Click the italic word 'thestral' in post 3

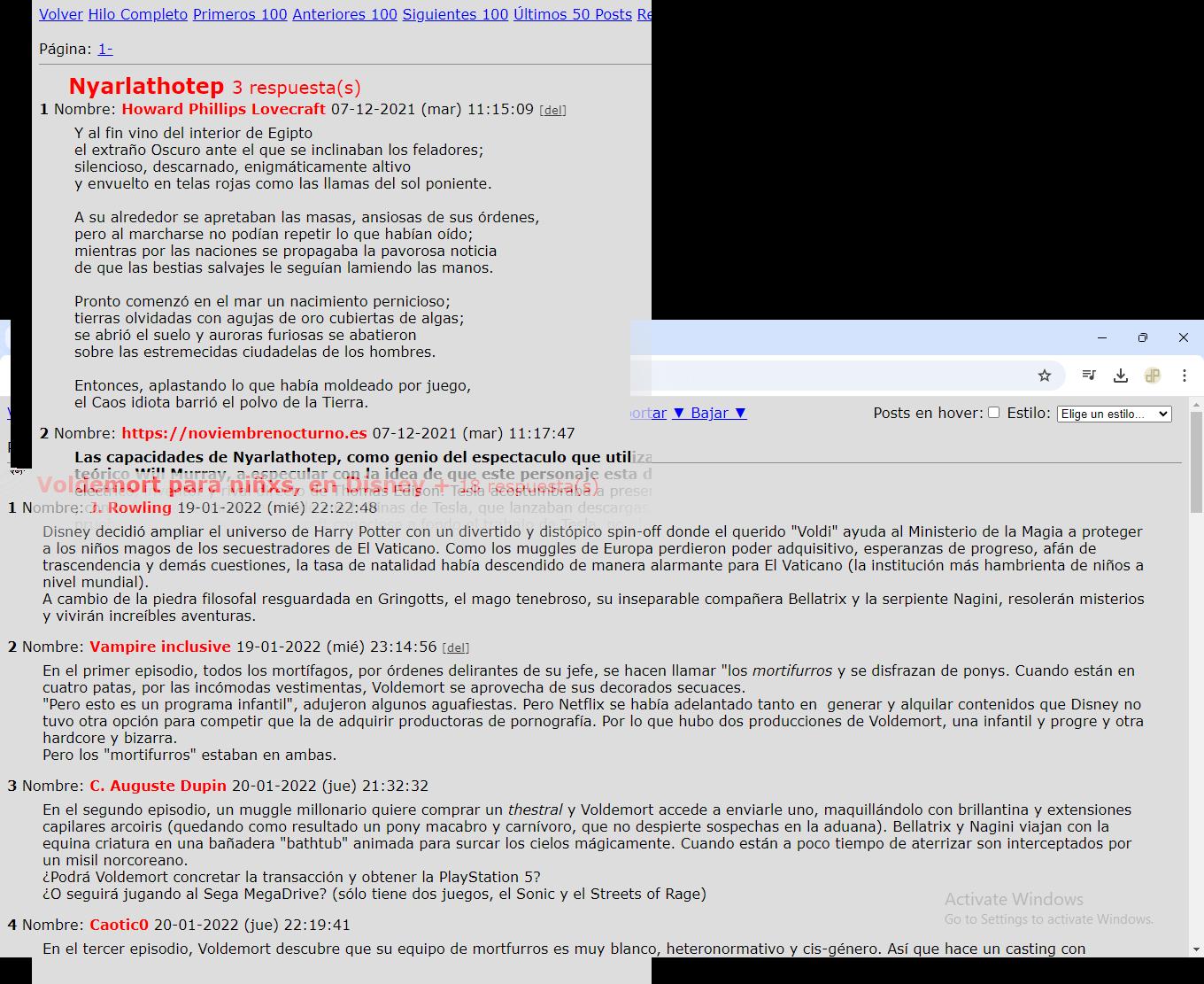pos(535,810)
